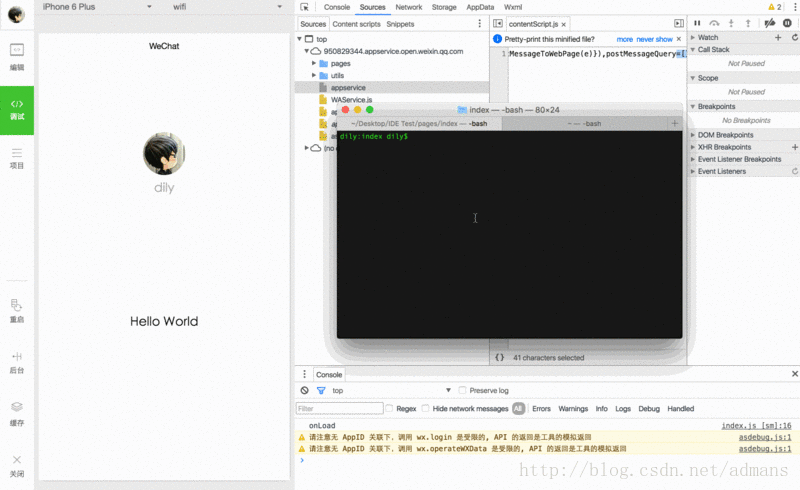
Task: Click the Sources pane three-dot menu
Action: (479, 23)
